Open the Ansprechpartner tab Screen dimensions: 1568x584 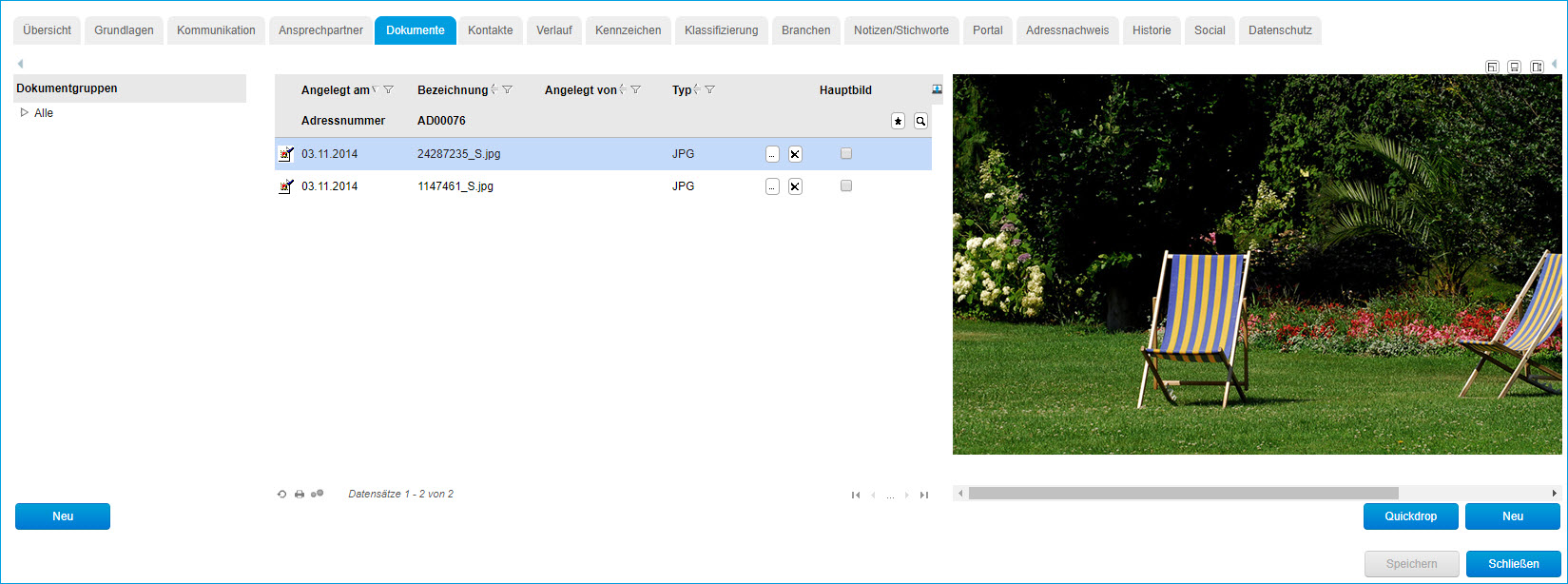320,30
